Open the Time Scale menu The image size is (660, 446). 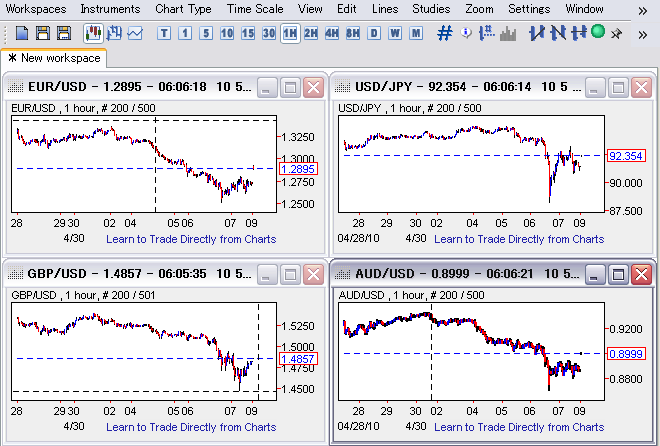255,9
